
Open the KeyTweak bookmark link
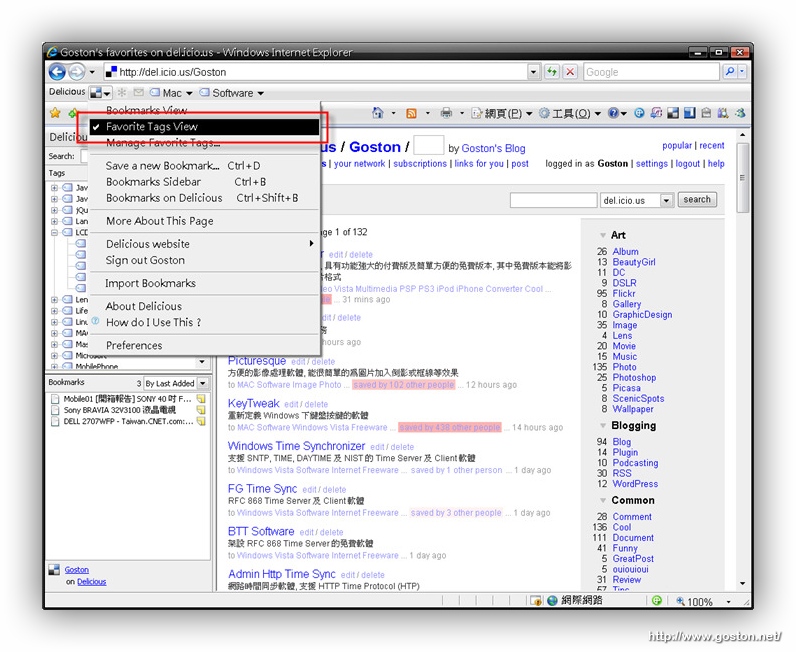[253, 403]
